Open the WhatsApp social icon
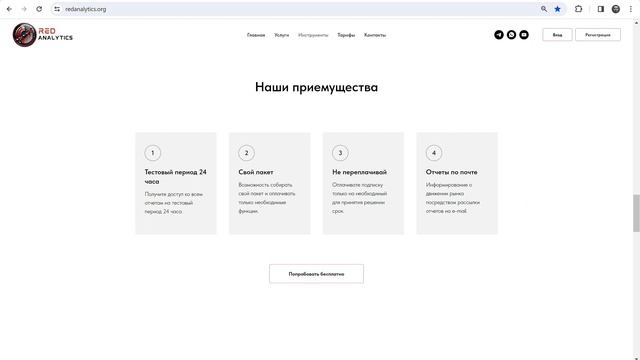The height and width of the screenshot is (360, 640). click(x=511, y=35)
